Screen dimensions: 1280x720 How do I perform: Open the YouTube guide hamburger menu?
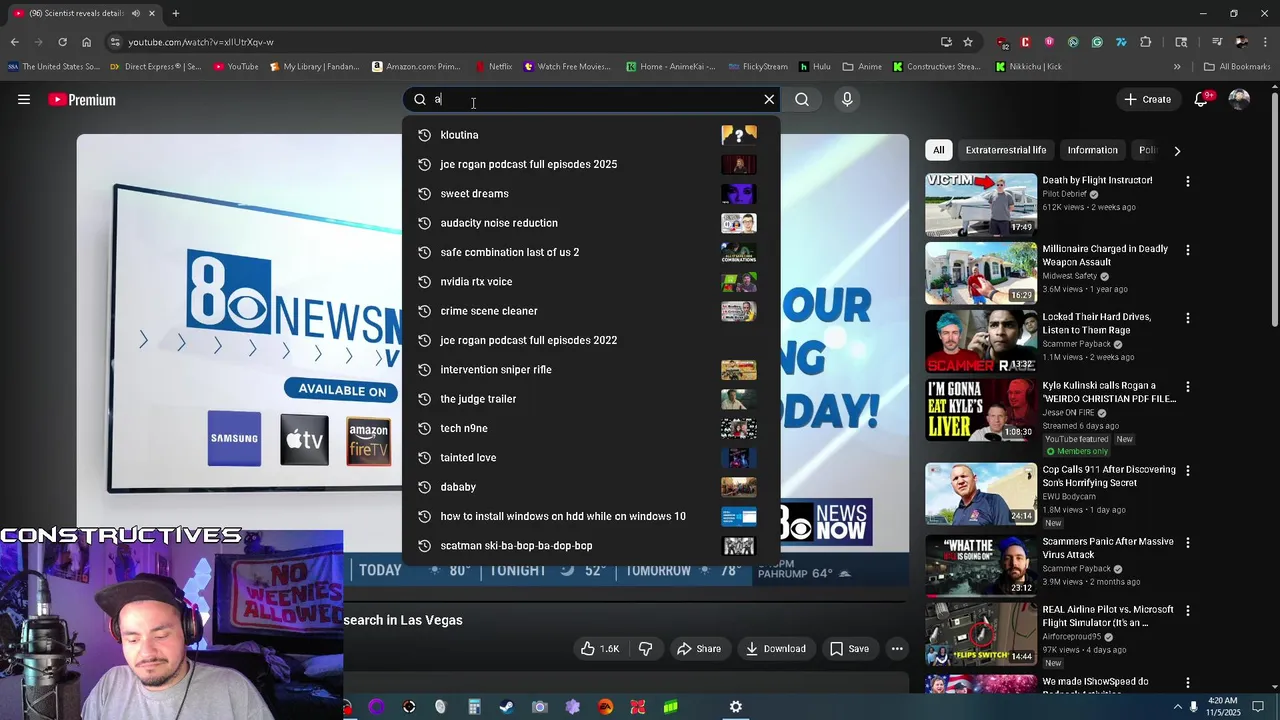pyautogui.click(x=24, y=99)
